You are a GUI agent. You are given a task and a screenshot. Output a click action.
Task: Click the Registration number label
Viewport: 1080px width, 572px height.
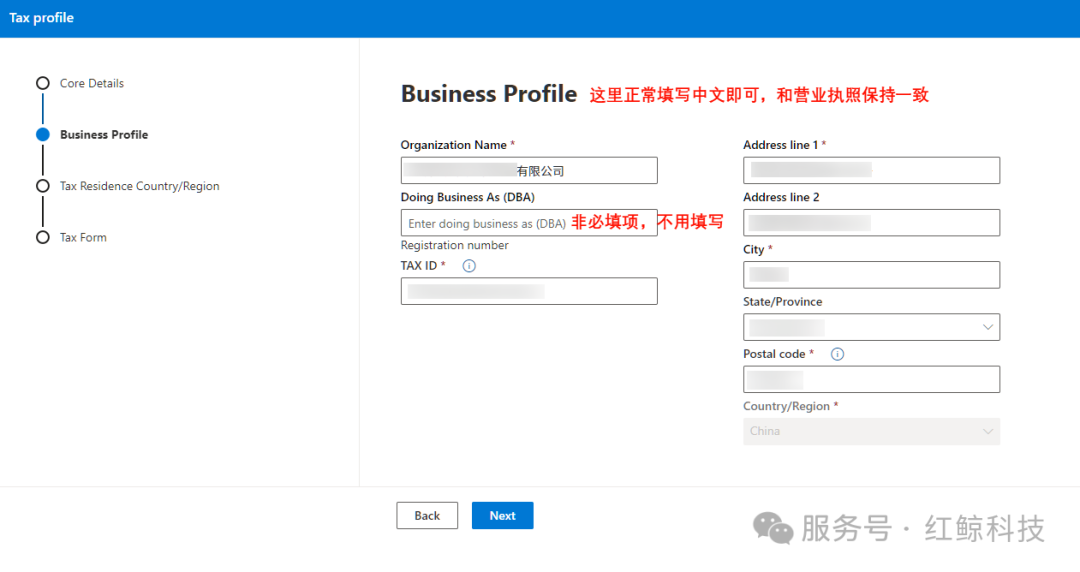455,245
